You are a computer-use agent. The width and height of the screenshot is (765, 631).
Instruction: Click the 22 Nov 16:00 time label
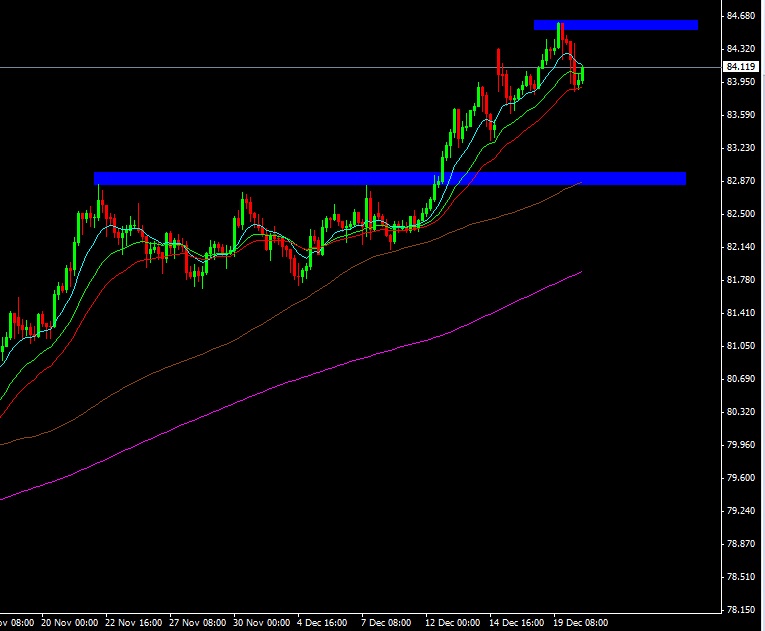134,623
